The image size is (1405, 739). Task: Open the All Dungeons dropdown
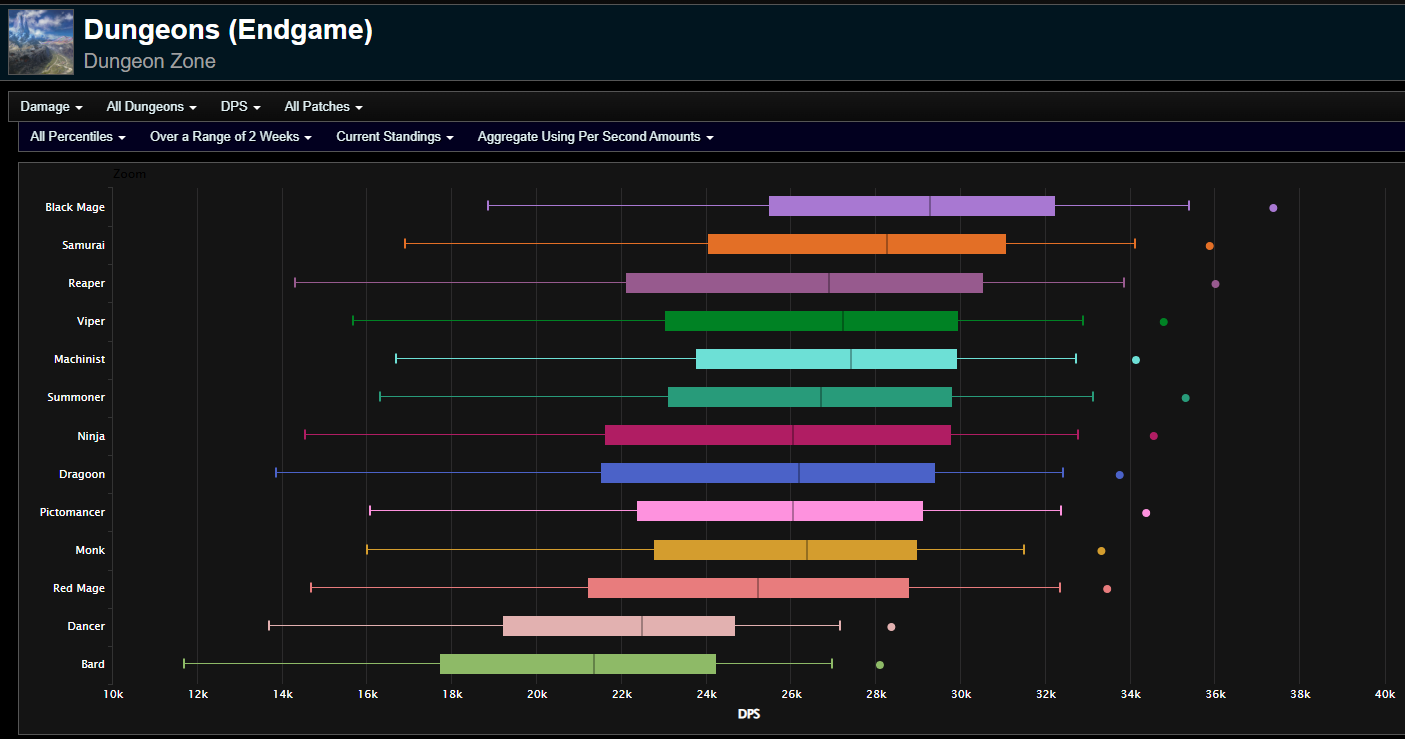point(152,107)
